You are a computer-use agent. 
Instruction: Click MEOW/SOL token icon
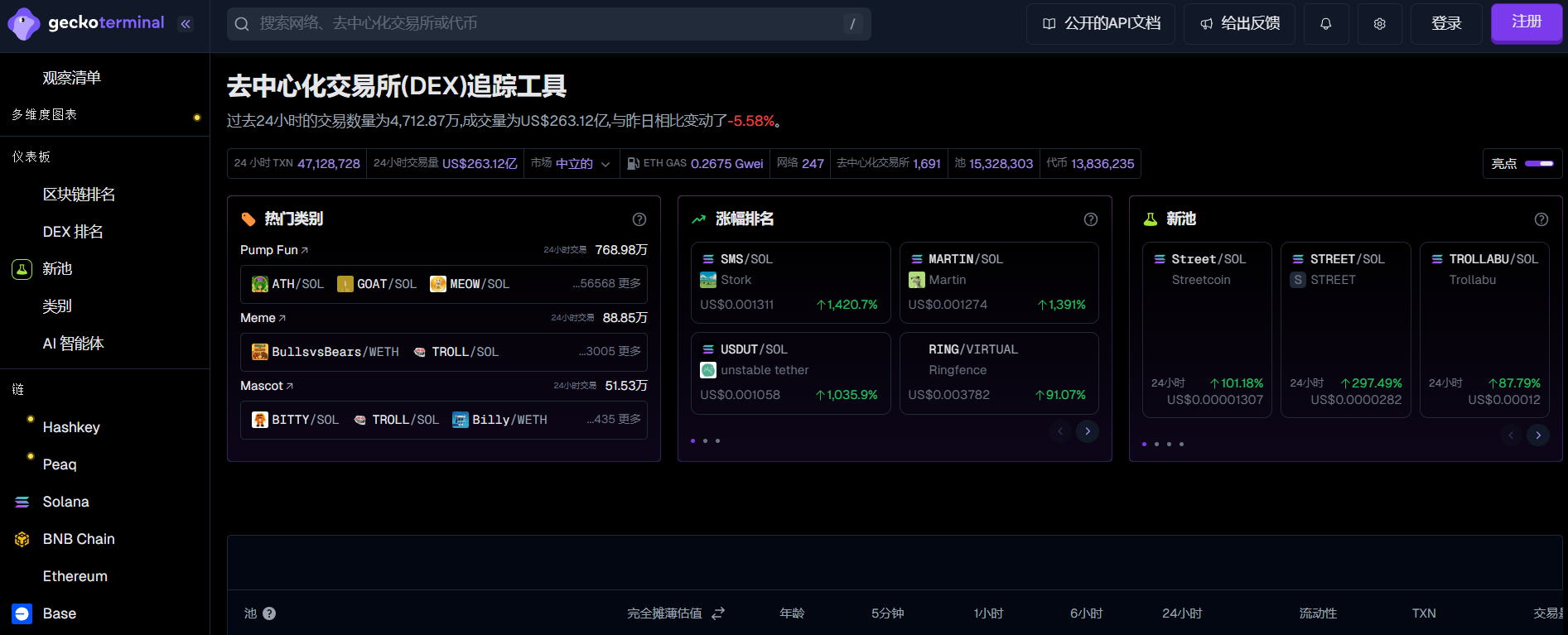click(x=438, y=284)
